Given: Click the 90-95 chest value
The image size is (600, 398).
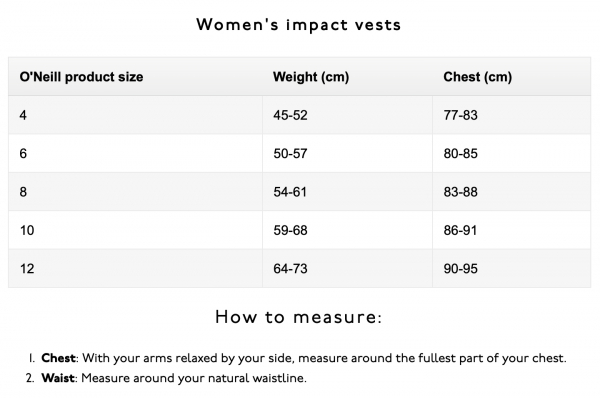Looking at the screenshot, I should (460, 269).
